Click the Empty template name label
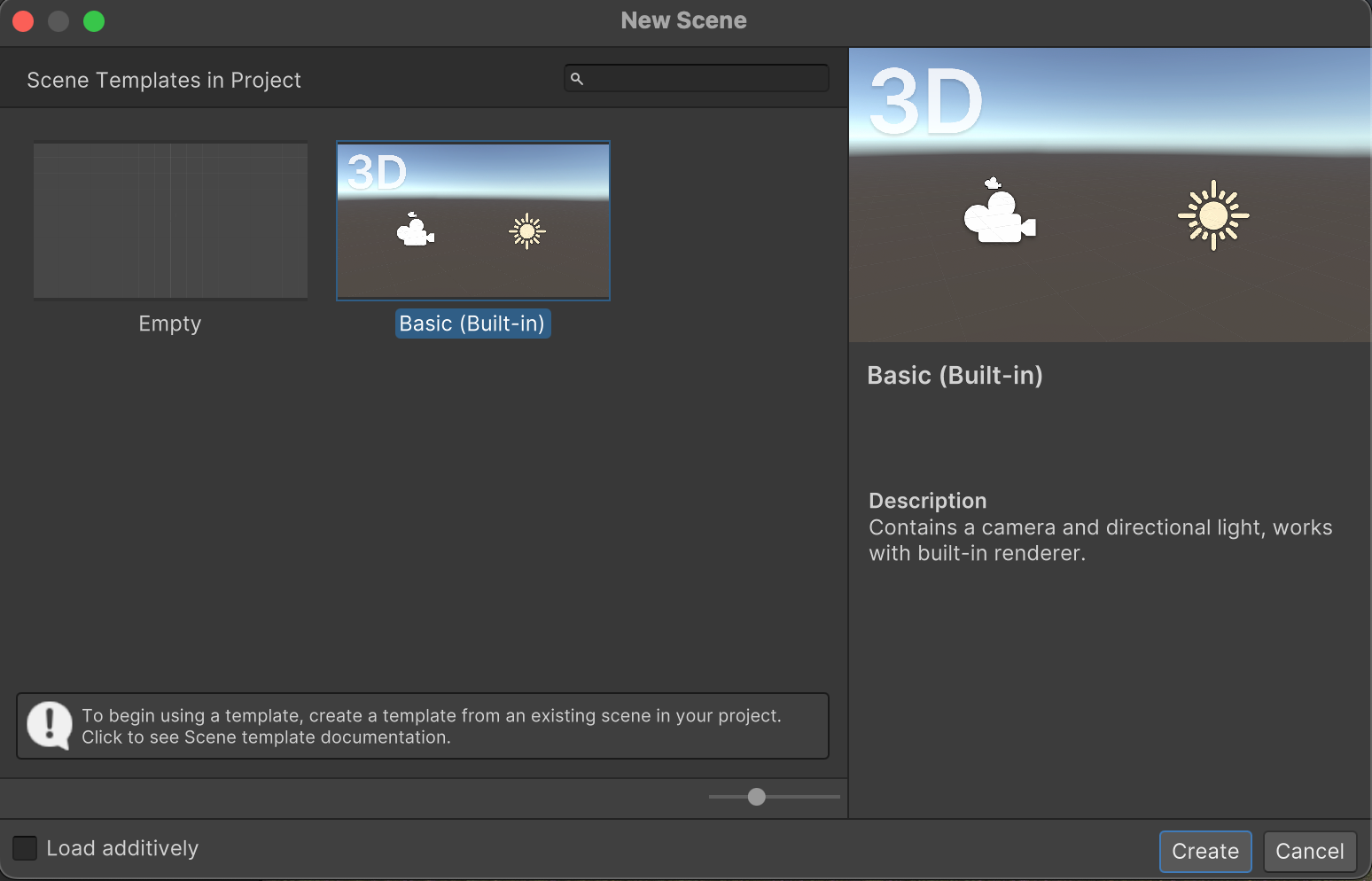Screen dimensions: 1372x881 click(x=170, y=324)
